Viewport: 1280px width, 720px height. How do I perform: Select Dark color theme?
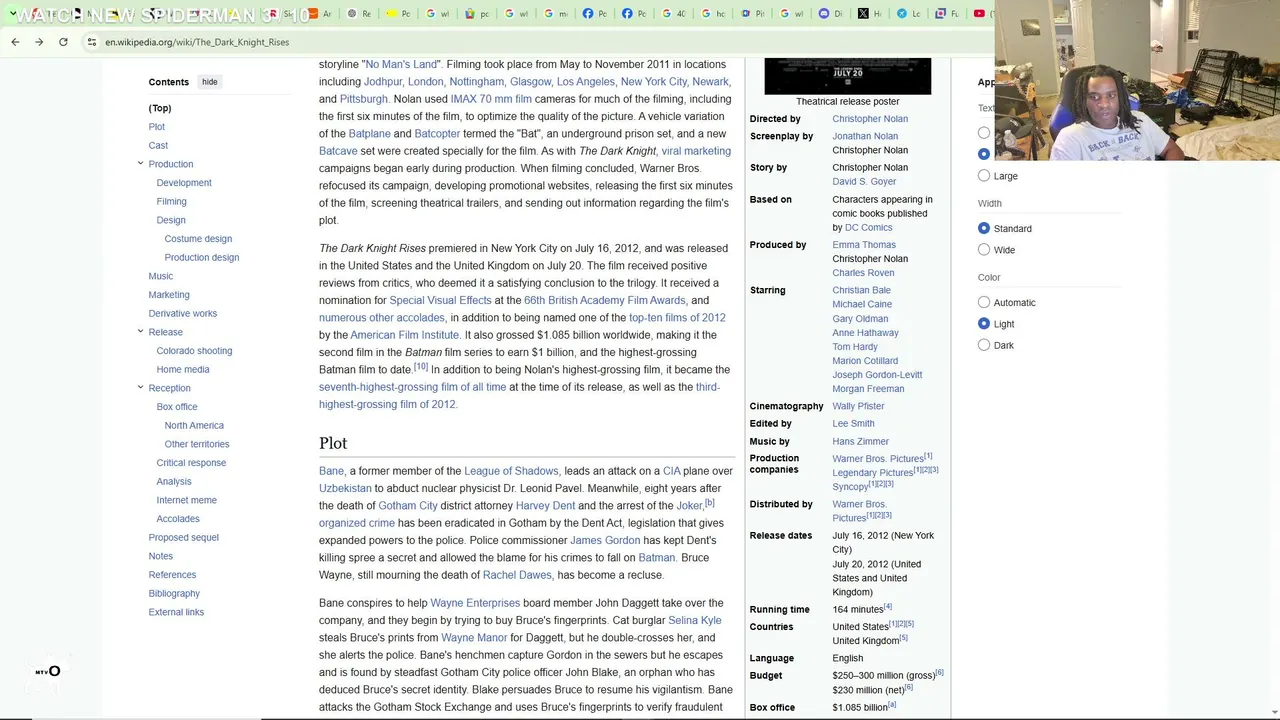pyautogui.click(x=984, y=346)
